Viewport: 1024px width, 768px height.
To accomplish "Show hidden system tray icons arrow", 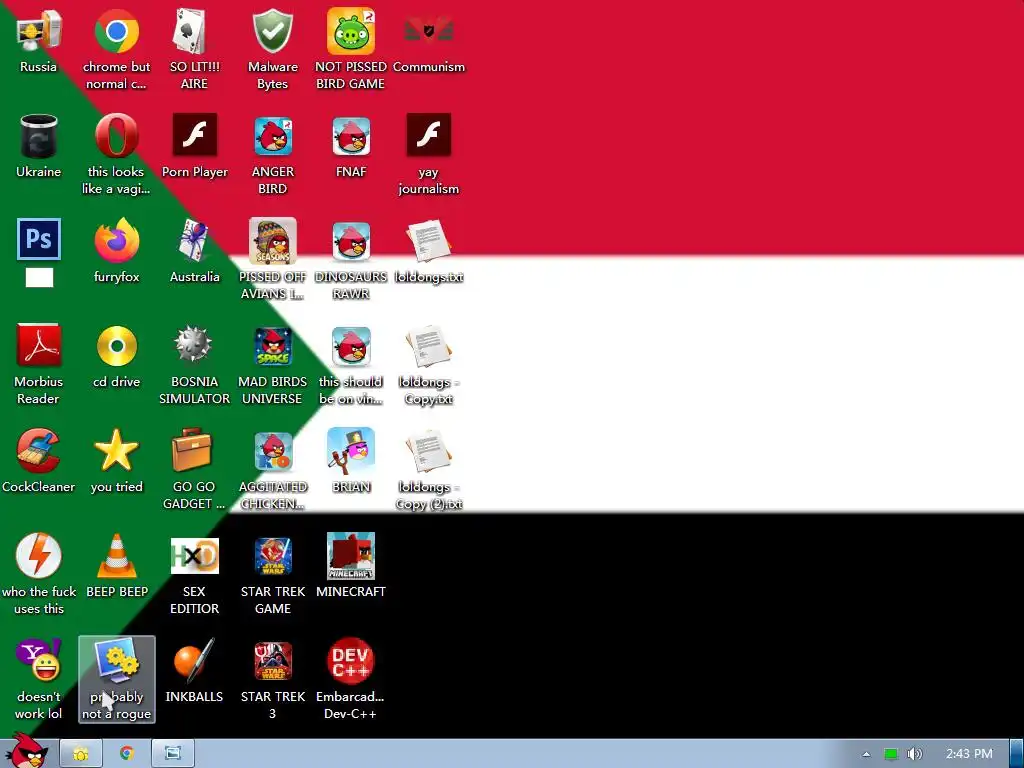I will (866, 754).
